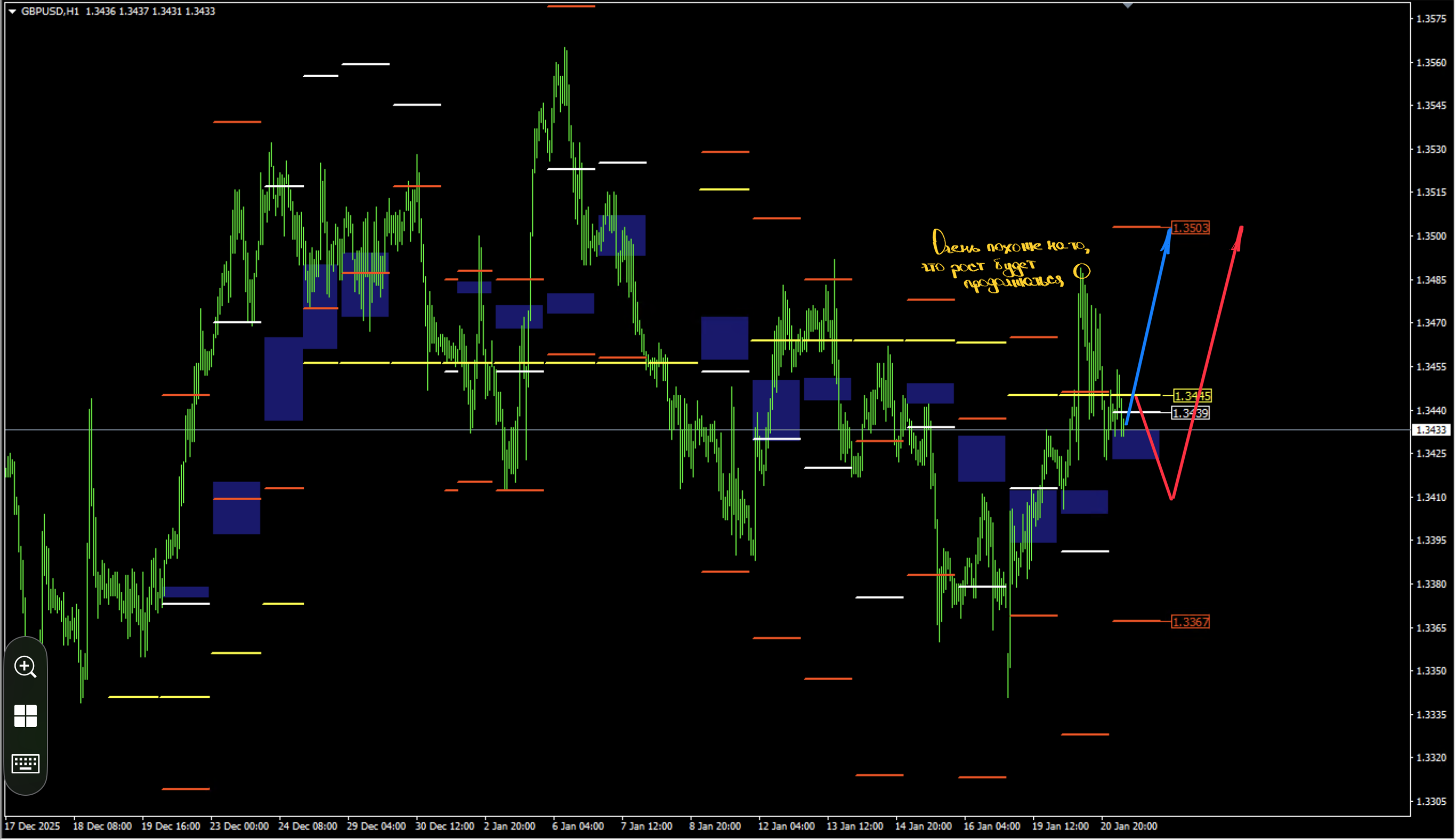Select the orange 1.3503 price level label
This screenshot has height=840, width=1456.
click(x=1191, y=228)
